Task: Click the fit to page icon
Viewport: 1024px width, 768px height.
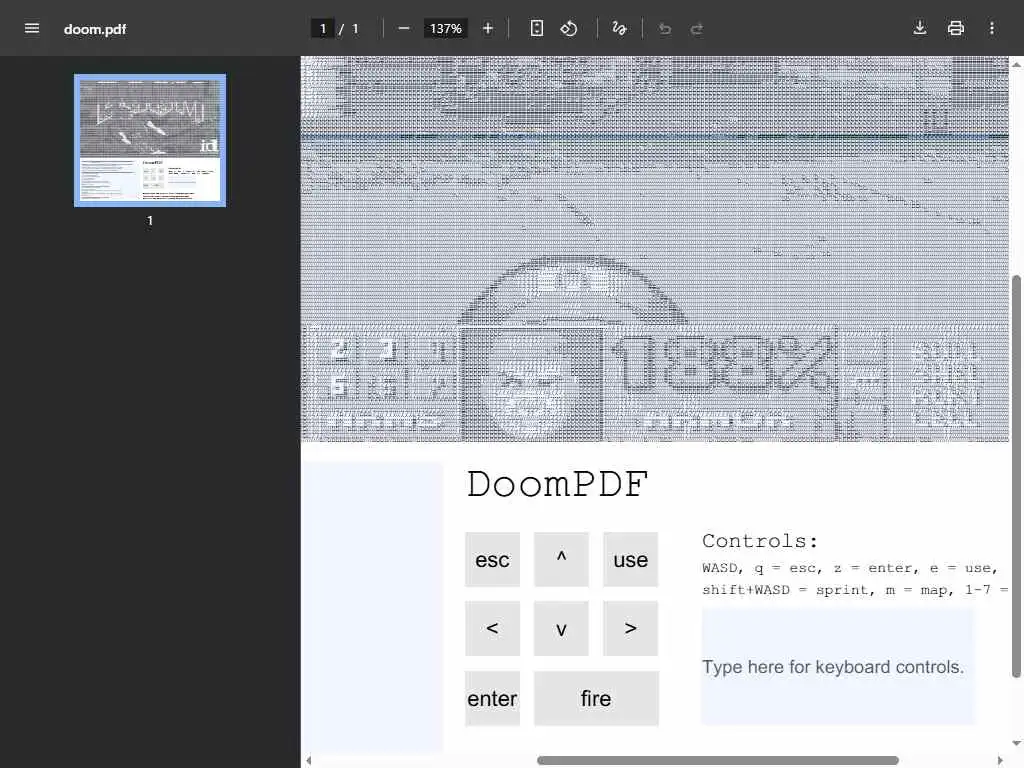Action: coord(536,28)
